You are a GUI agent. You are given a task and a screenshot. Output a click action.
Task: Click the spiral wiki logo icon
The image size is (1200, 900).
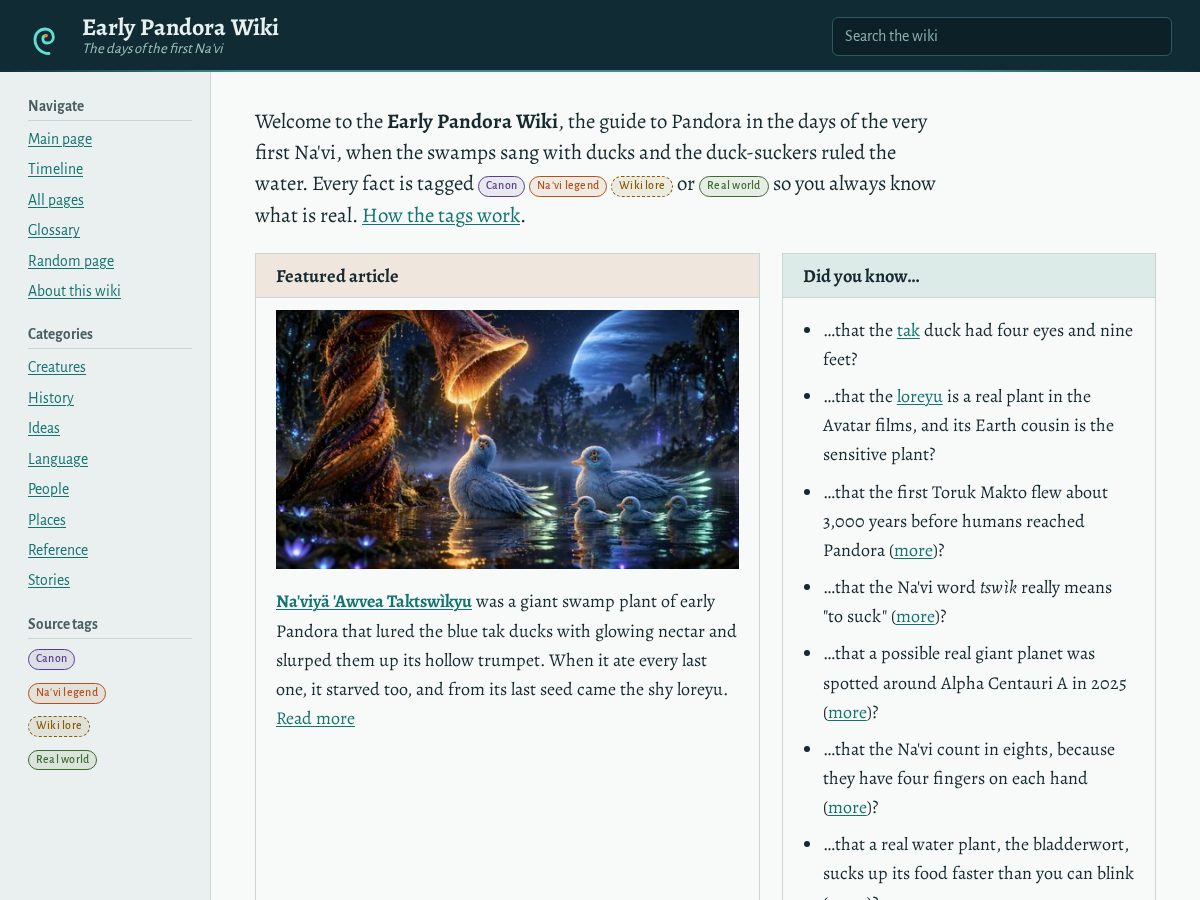pyautogui.click(x=44, y=40)
